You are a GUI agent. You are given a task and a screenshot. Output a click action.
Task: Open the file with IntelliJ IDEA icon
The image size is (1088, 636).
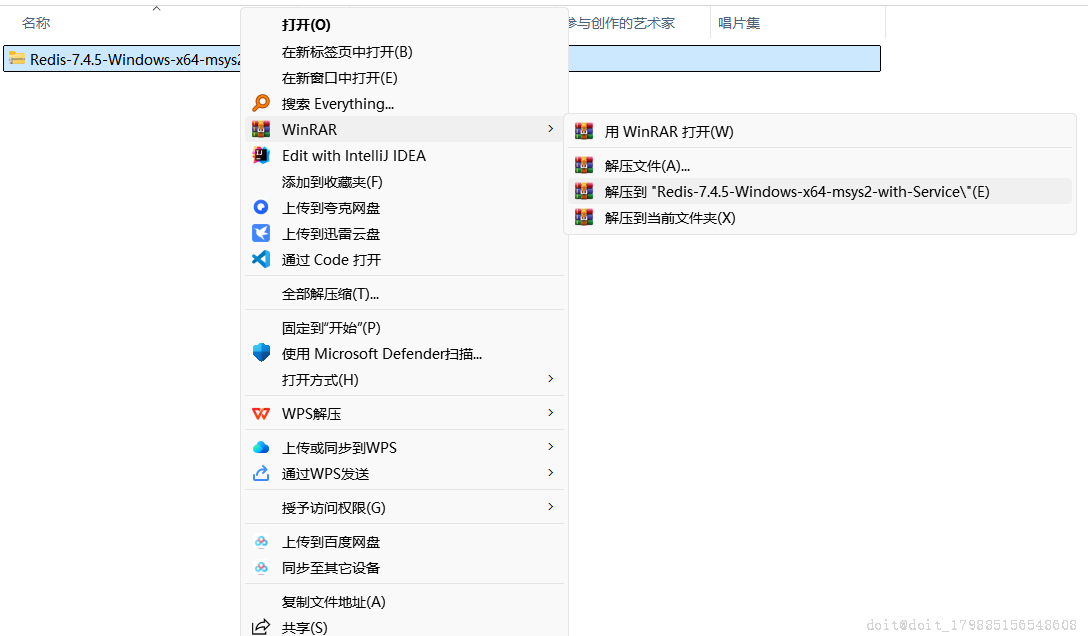click(260, 155)
